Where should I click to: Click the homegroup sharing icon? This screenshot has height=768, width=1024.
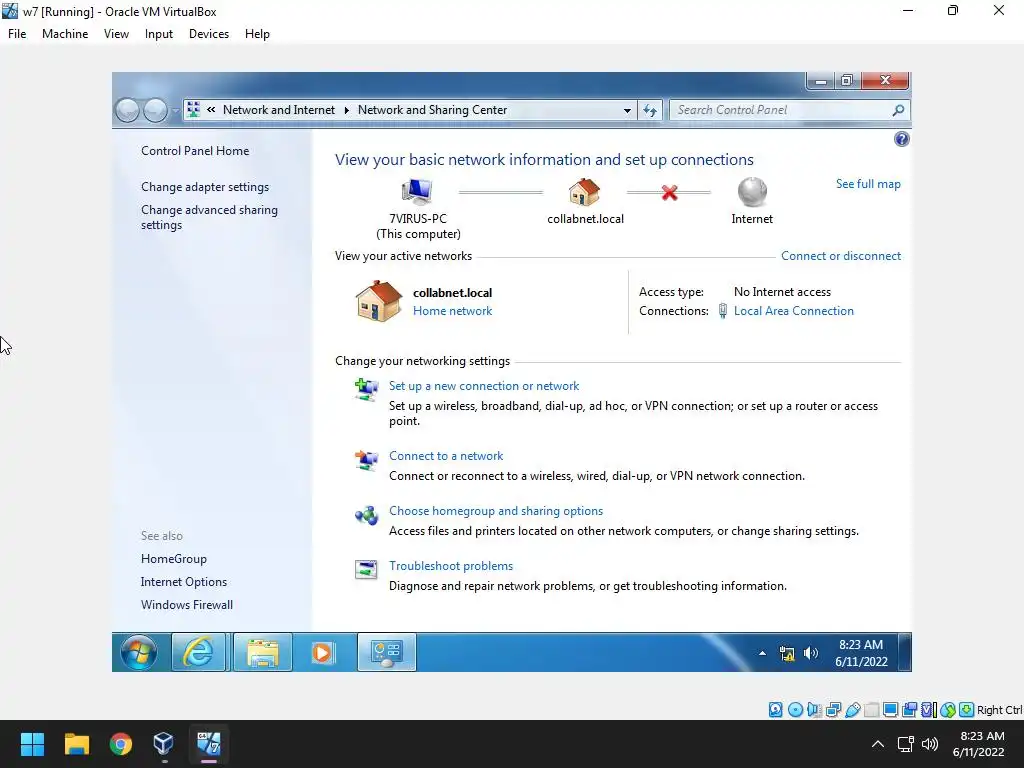coord(366,515)
